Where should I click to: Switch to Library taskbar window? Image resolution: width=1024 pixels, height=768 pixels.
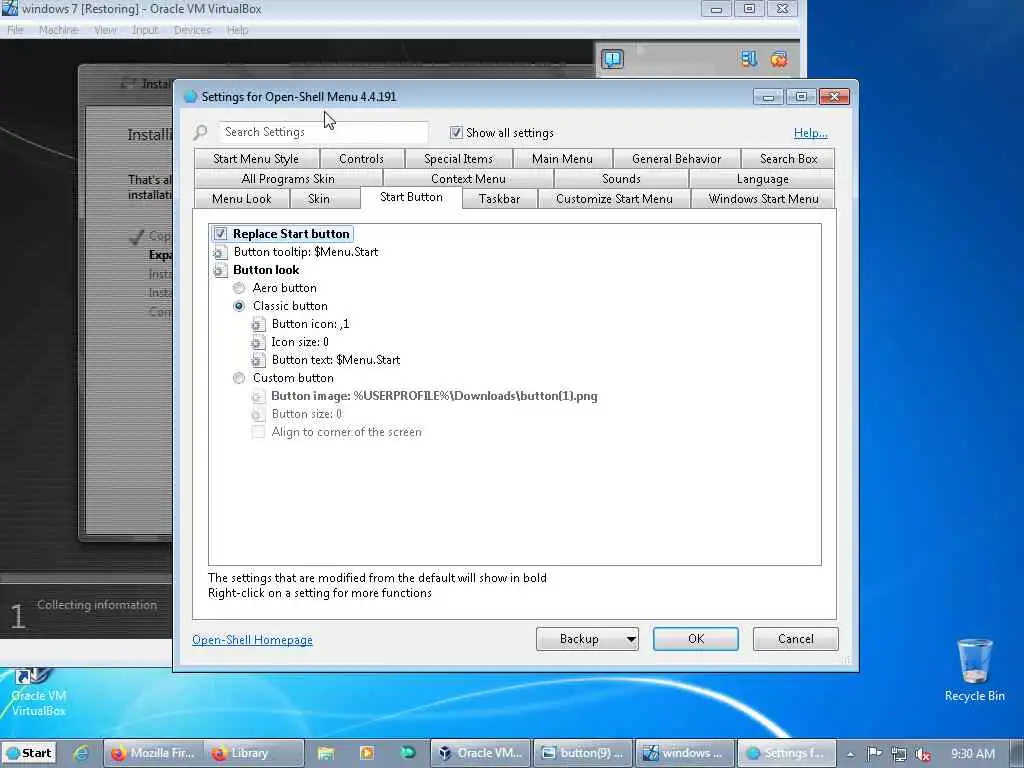click(x=254, y=753)
